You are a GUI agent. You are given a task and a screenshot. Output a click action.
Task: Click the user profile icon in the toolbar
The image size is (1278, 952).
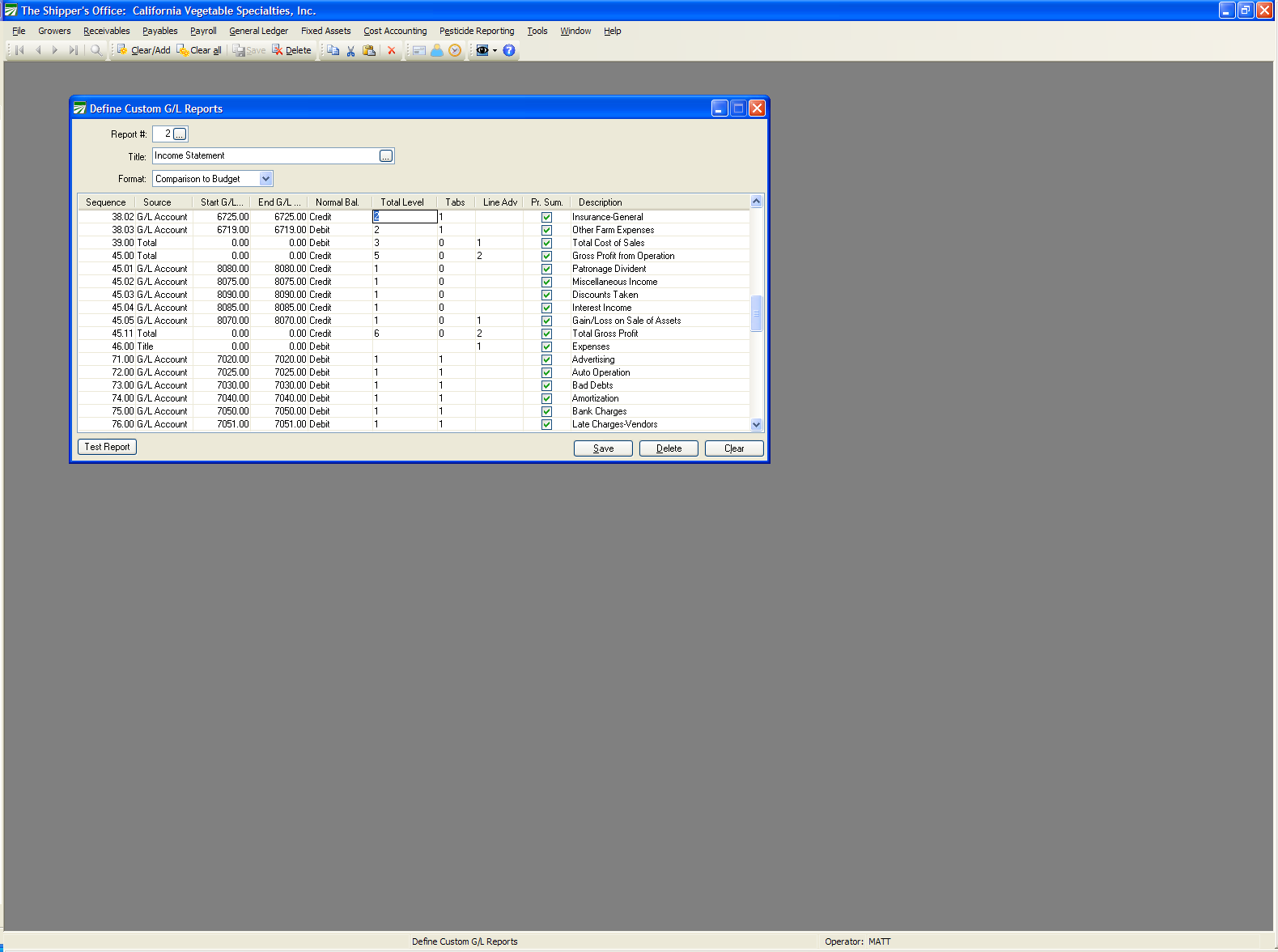[437, 50]
